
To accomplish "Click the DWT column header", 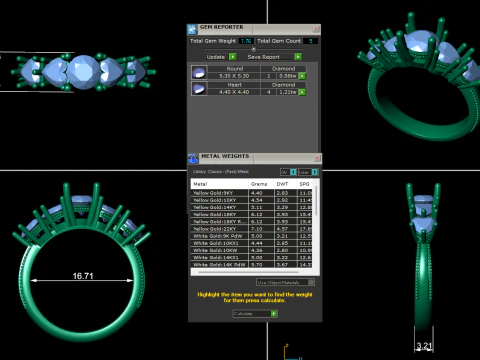I will click(285, 184).
